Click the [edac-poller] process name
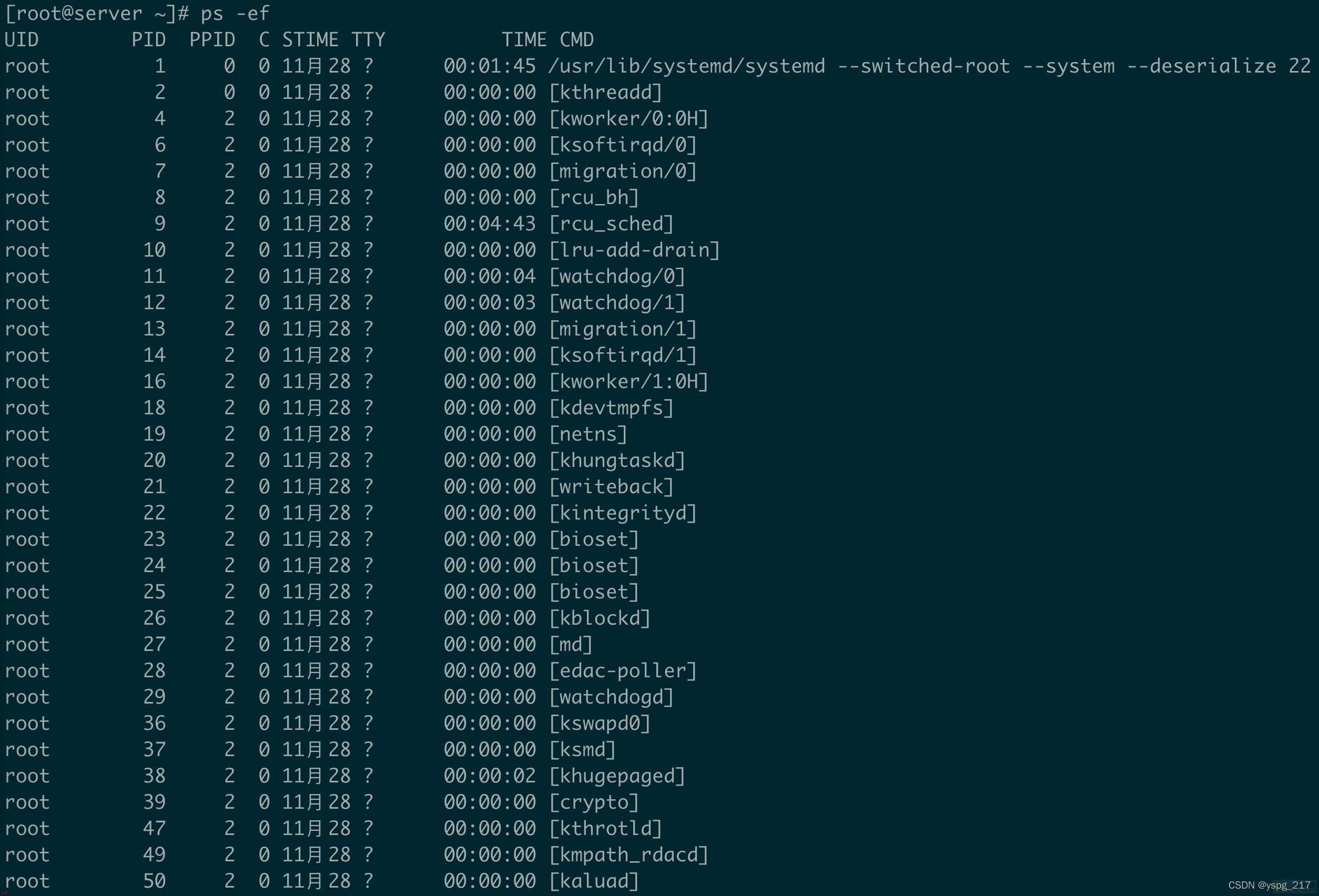The image size is (1319, 896). pyautogui.click(x=623, y=671)
